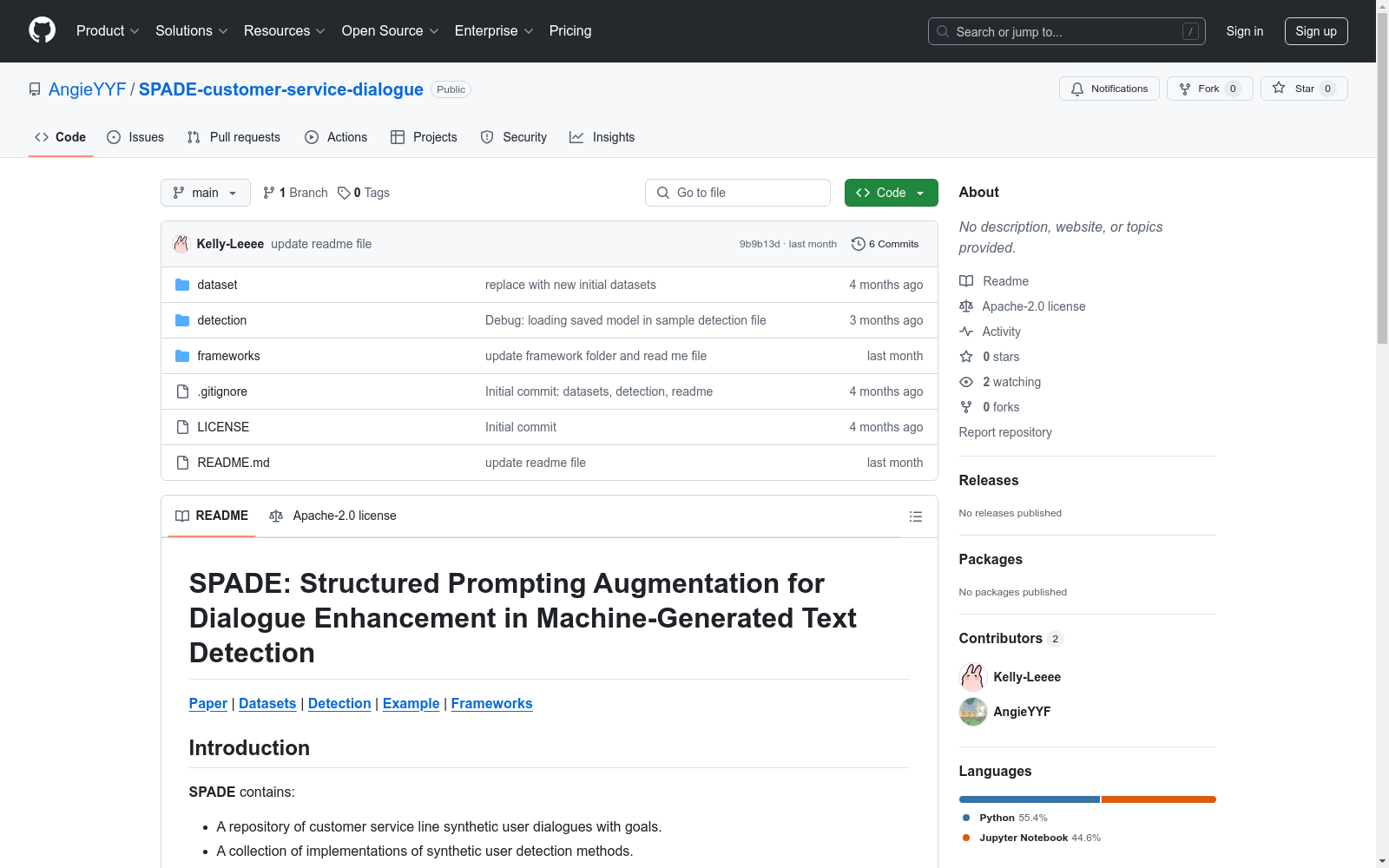Click the bell icon in Notifications button

coord(1077,89)
